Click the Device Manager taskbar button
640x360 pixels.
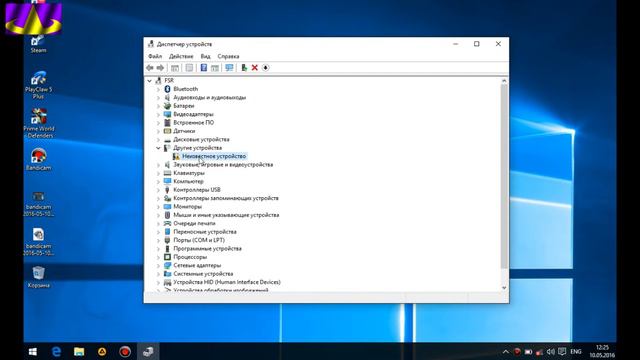pyautogui.click(x=148, y=351)
